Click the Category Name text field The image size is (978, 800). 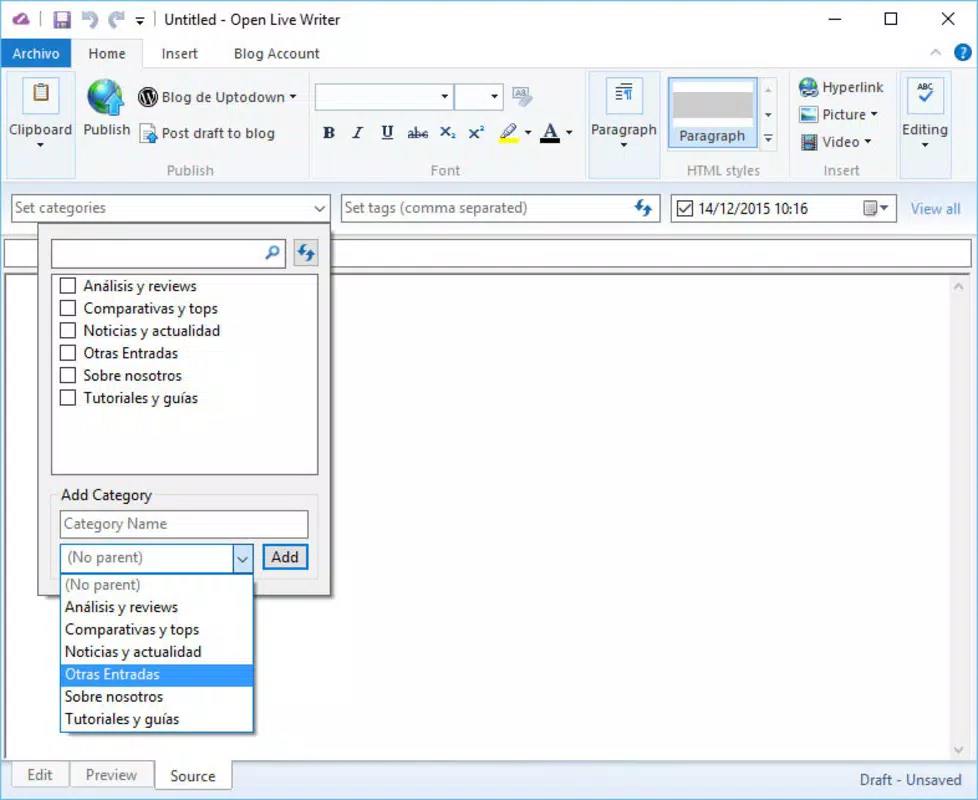(184, 524)
